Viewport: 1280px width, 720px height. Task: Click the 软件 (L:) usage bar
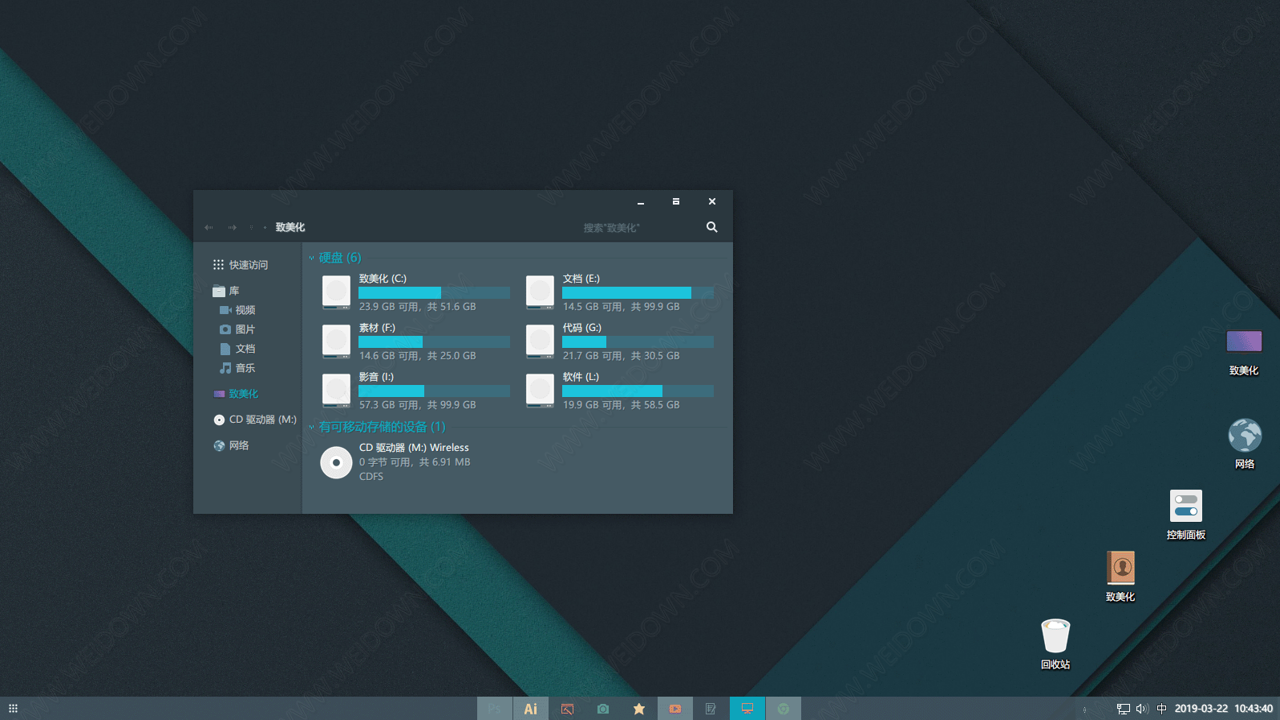click(x=638, y=391)
